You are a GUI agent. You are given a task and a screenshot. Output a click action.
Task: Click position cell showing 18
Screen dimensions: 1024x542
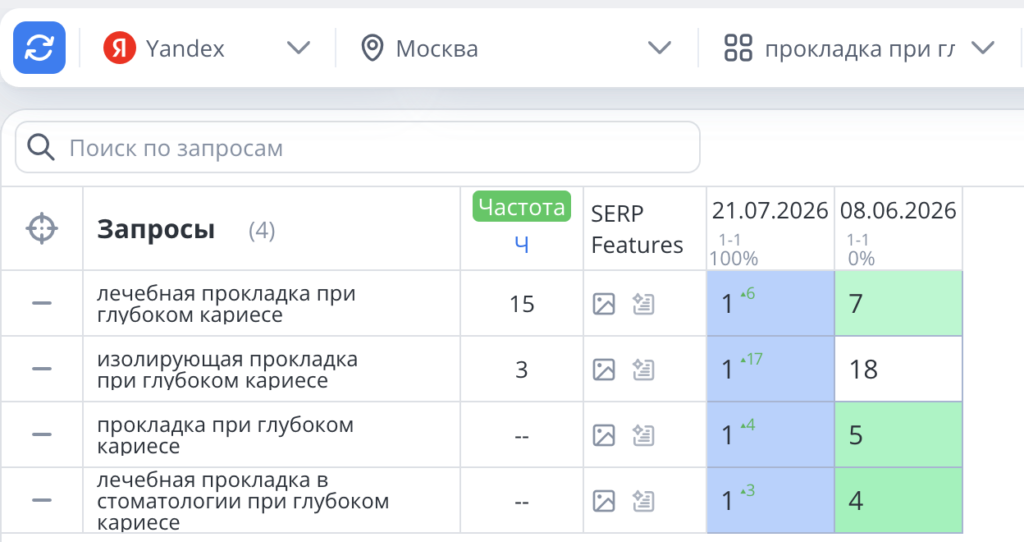(x=899, y=370)
